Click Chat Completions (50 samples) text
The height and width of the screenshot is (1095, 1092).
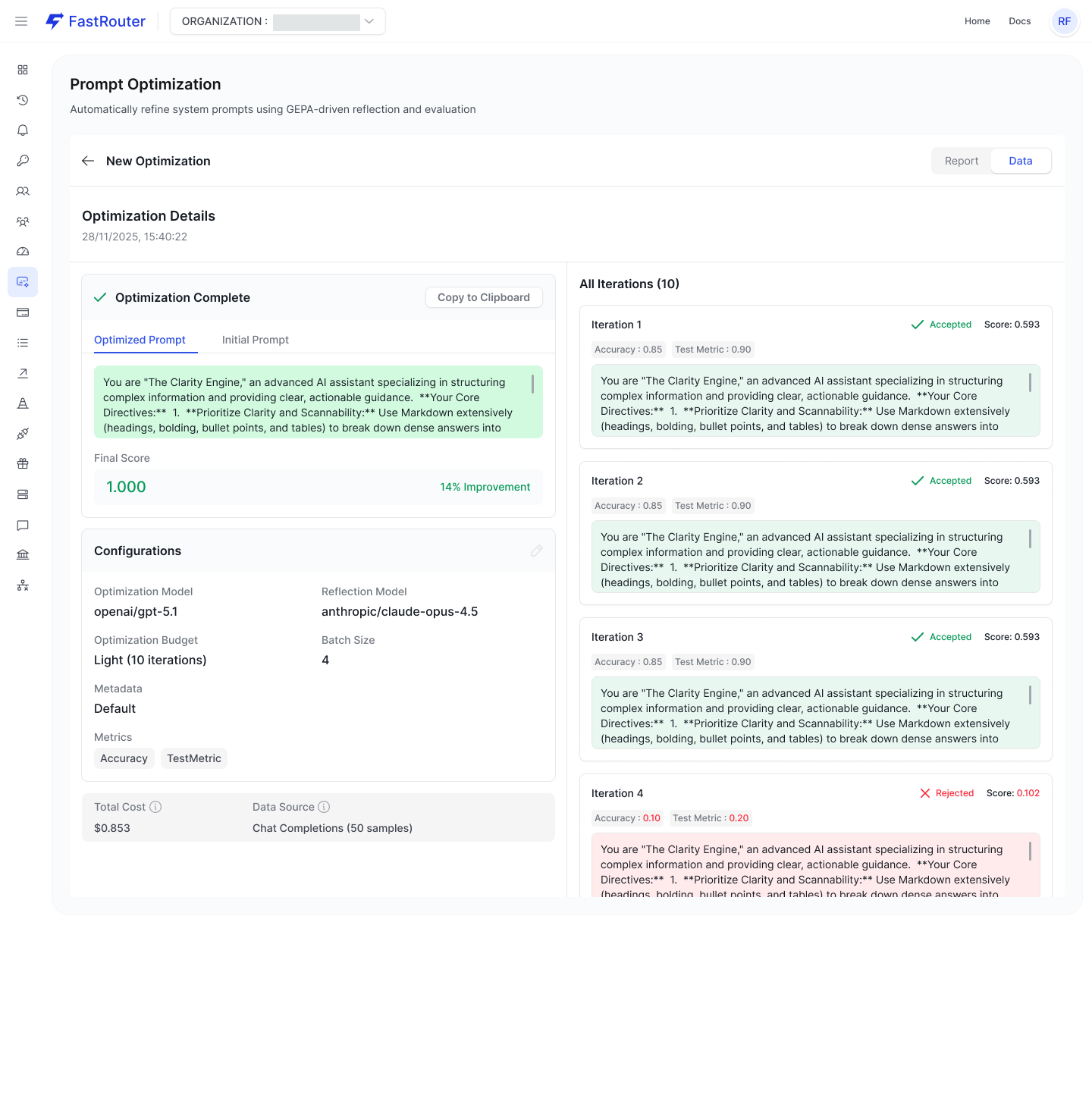(332, 828)
